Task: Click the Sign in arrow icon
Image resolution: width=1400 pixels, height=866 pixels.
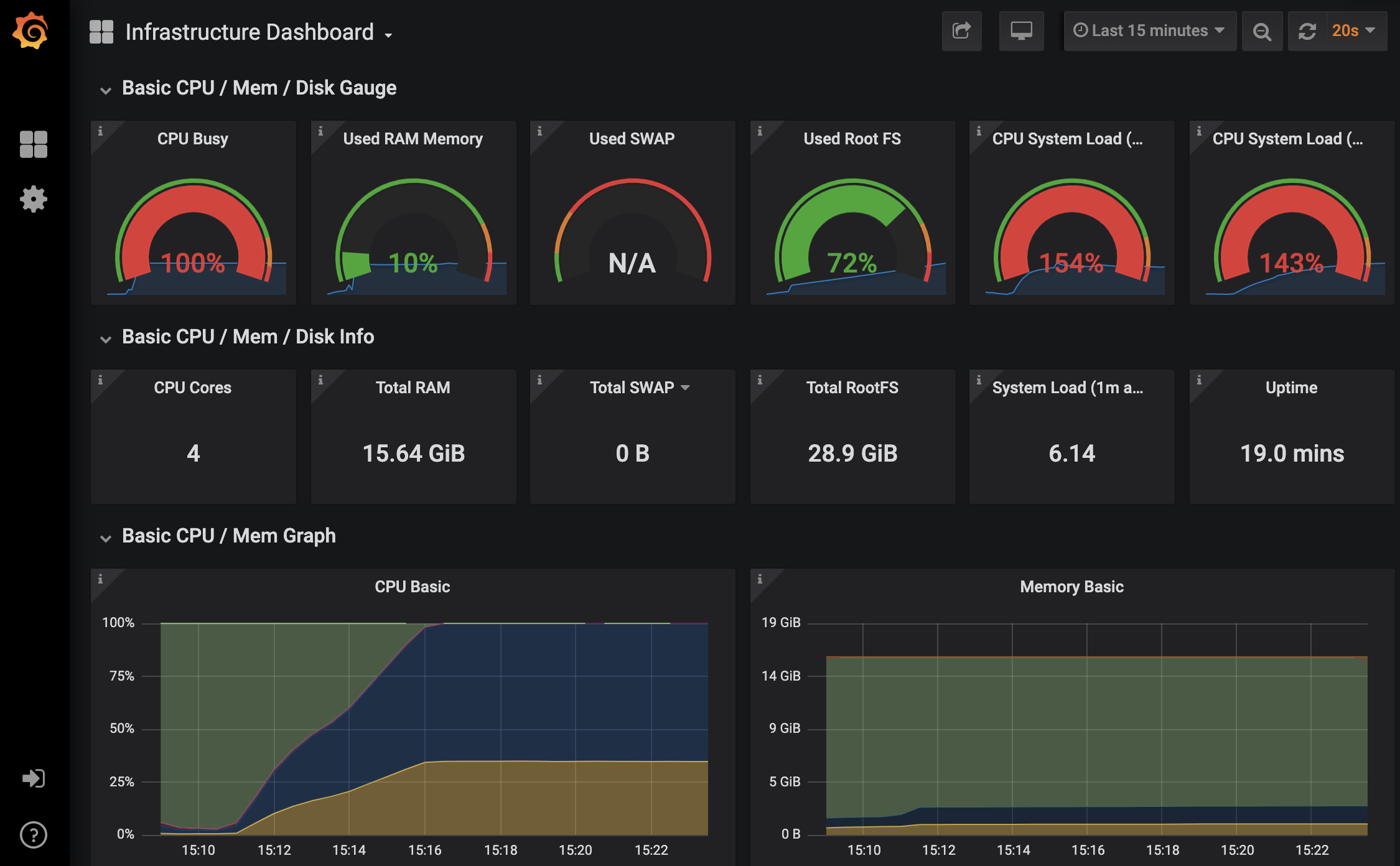Action: click(x=34, y=778)
